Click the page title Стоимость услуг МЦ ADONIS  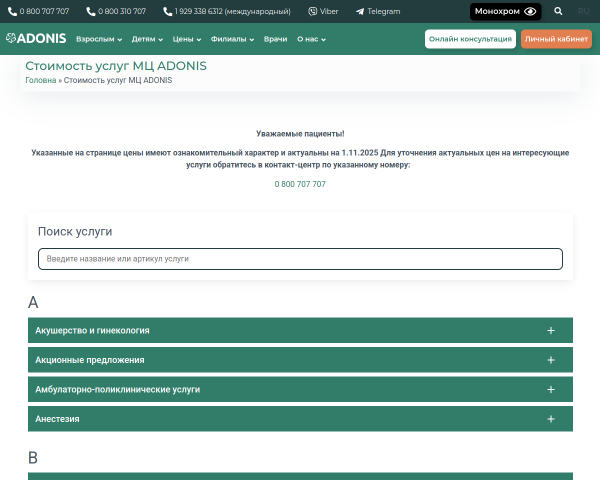116,66
